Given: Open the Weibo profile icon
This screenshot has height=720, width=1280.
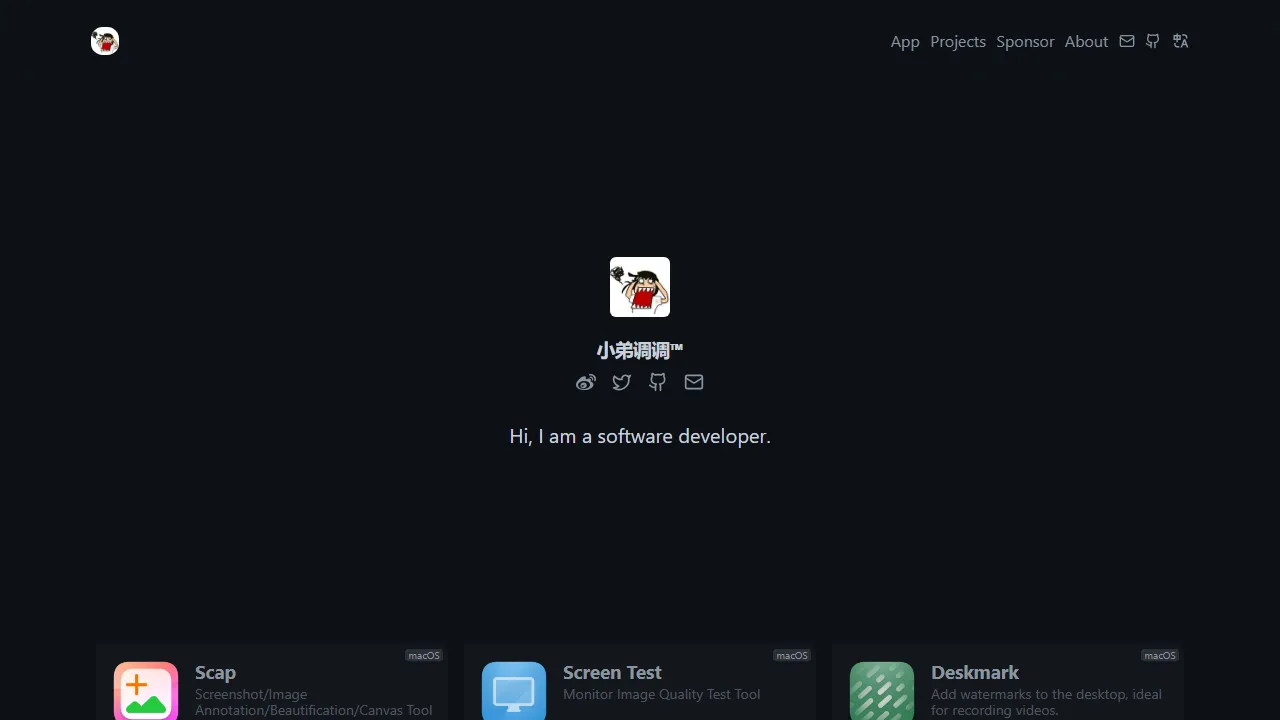Looking at the screenshot, I should [586, 382].
